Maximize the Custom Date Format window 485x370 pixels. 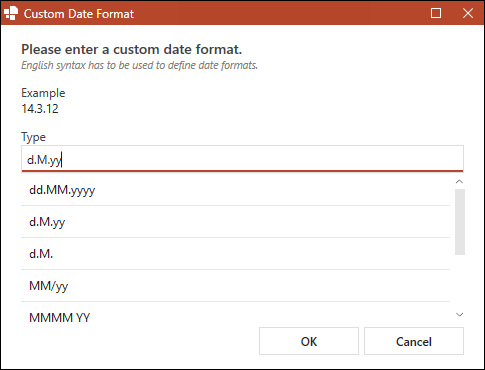pyautogui.click(x=436, y=13)
